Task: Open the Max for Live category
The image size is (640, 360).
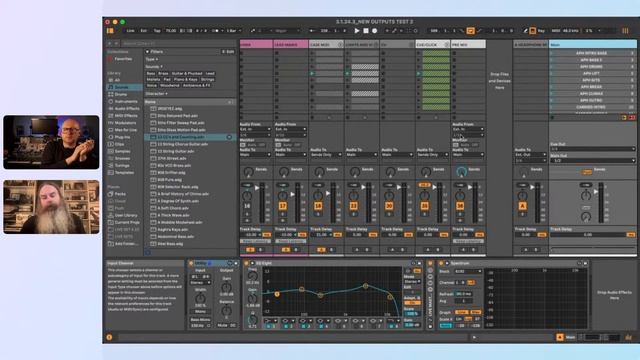Action: click(125, 130)
